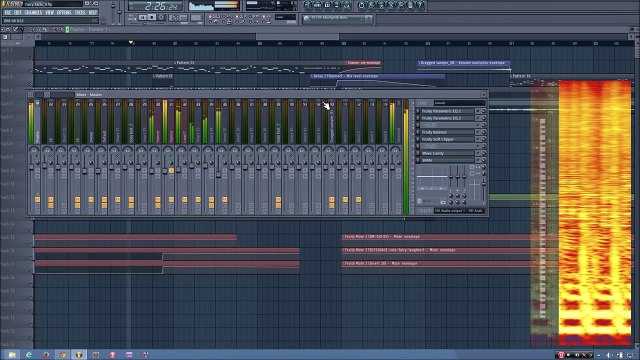
Task: Open the Playlist - Pattern 1 title menu
Action: [x=89, y=29]
